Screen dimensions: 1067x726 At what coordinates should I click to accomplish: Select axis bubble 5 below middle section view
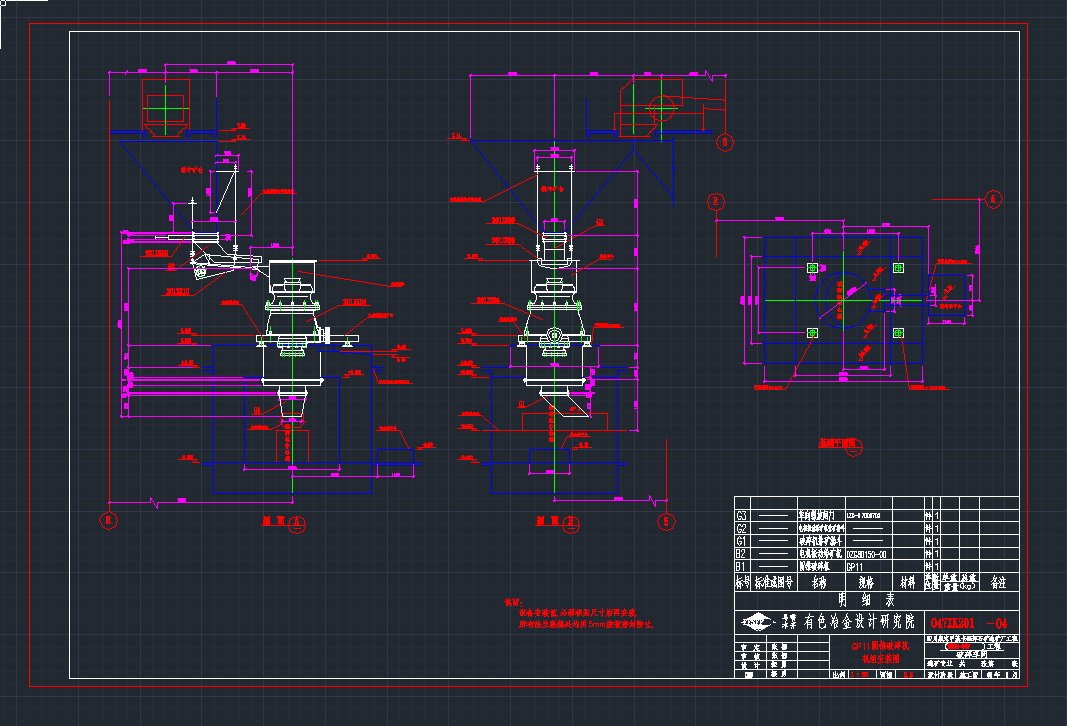[x=666, y=522]
